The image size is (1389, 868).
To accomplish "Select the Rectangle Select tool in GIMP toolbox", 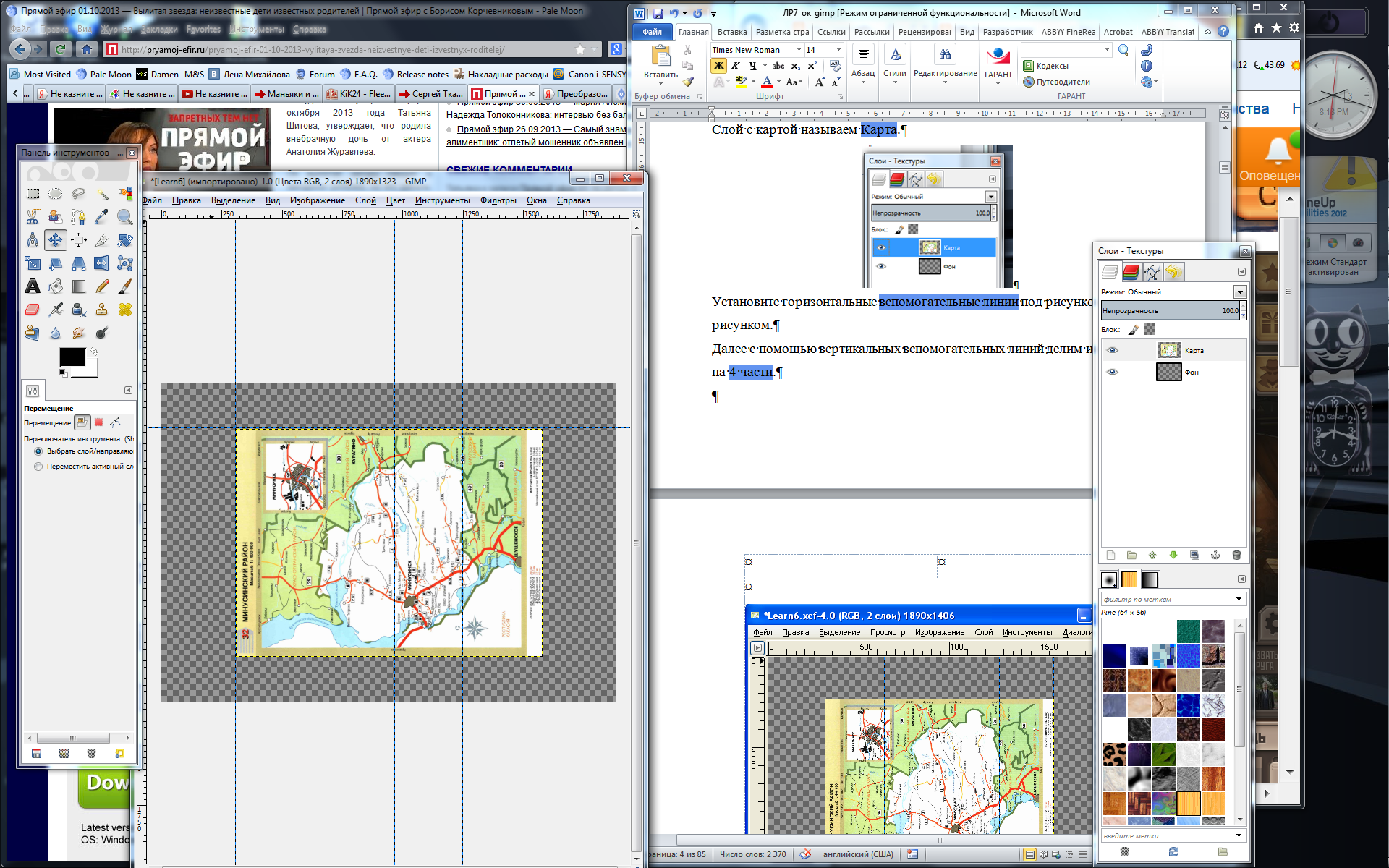I will coord(33,194).
